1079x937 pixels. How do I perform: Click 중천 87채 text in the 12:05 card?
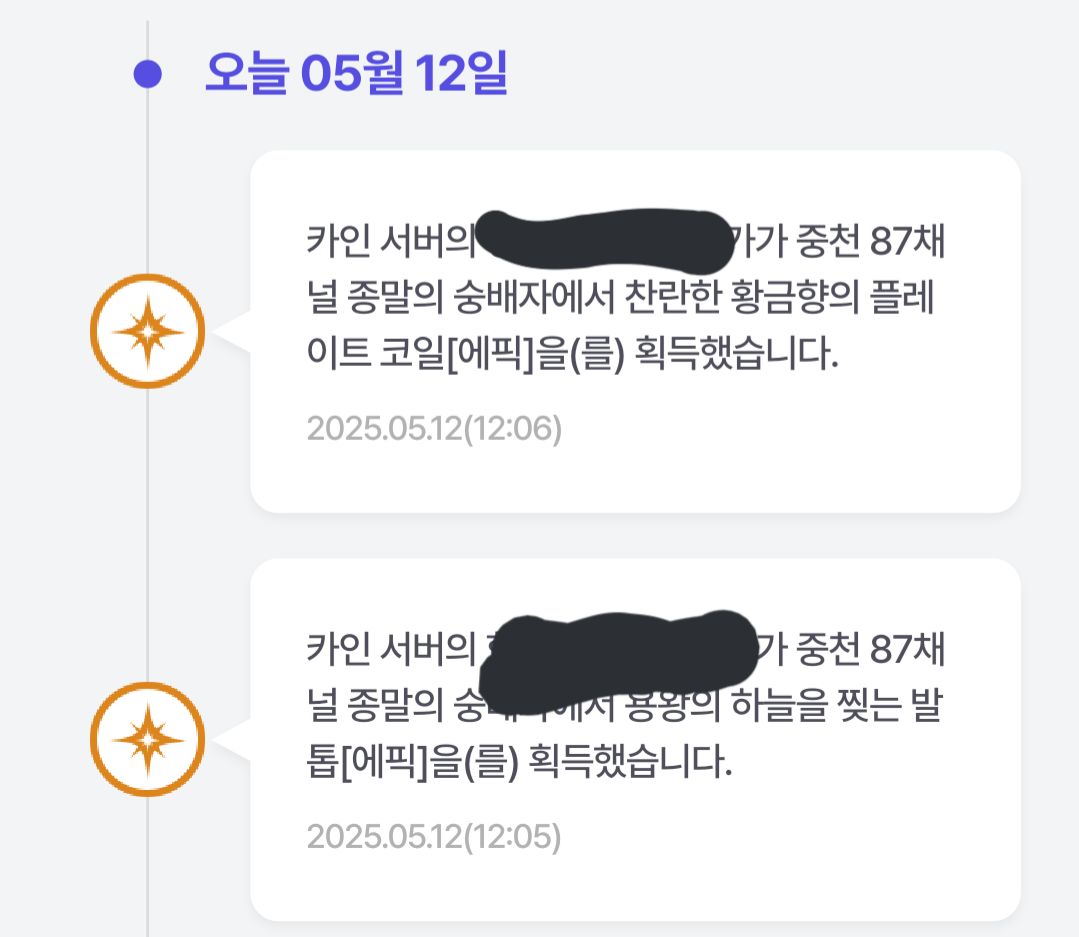(870, 648)
